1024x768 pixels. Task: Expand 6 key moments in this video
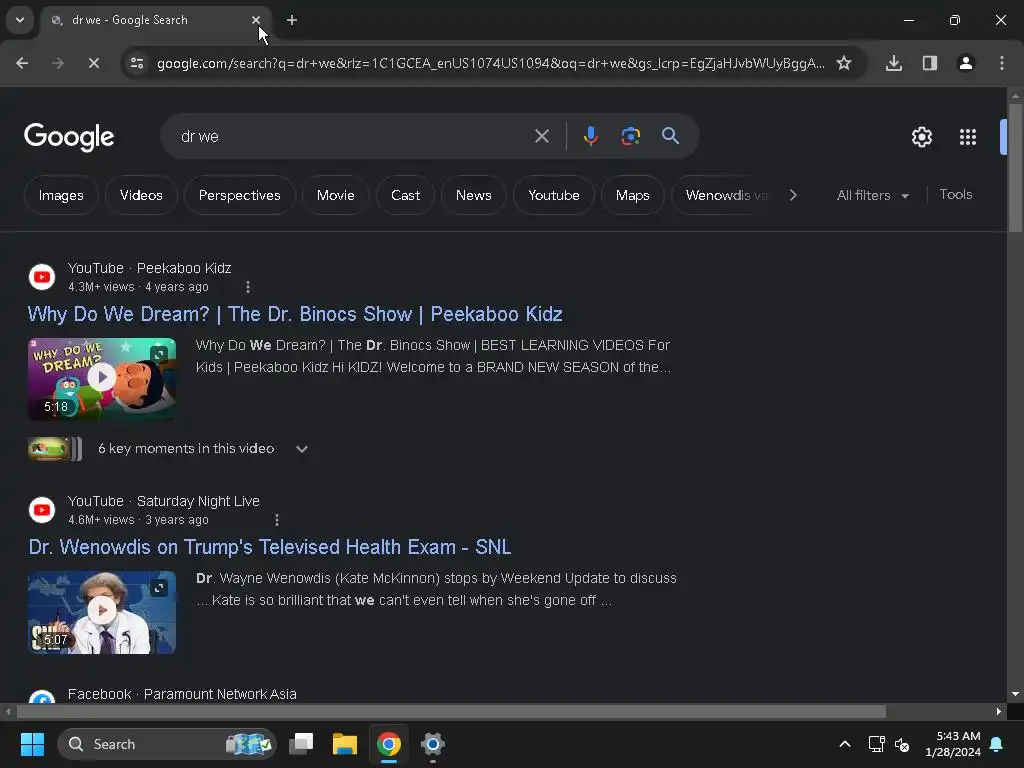pyautogui.click(x=302, y=449)
